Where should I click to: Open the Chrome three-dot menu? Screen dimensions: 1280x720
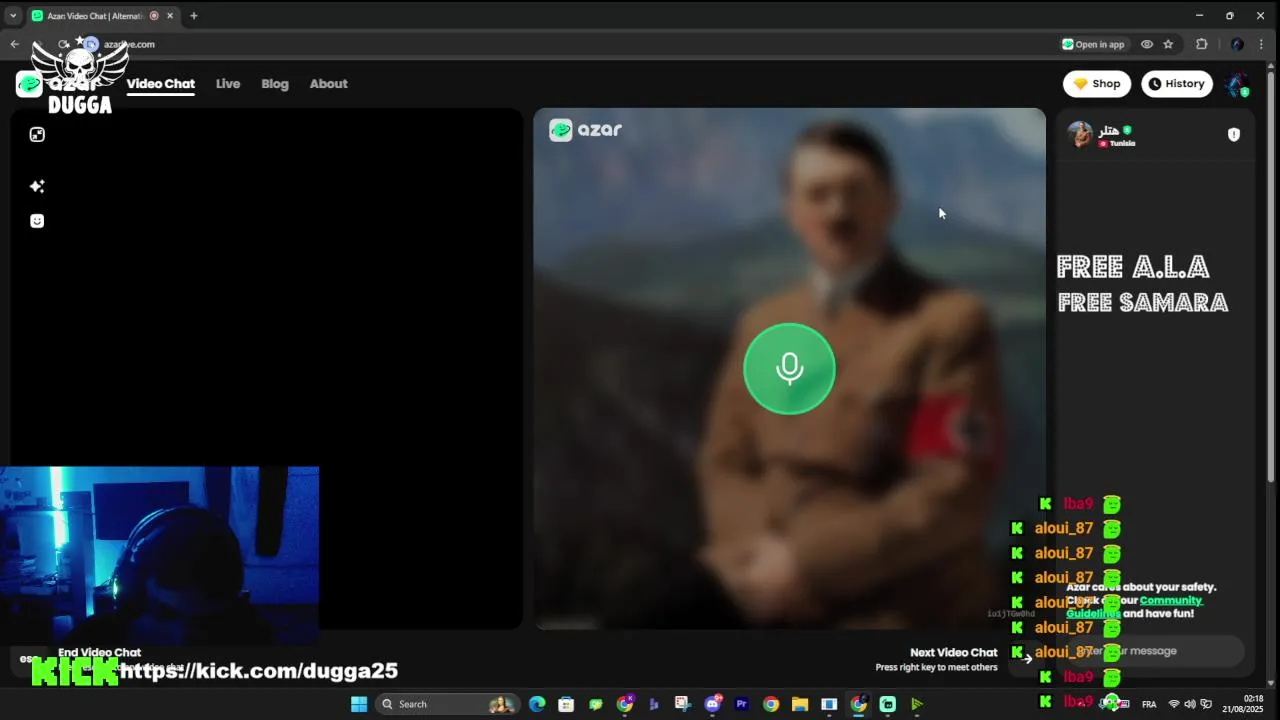[1263, 44]
